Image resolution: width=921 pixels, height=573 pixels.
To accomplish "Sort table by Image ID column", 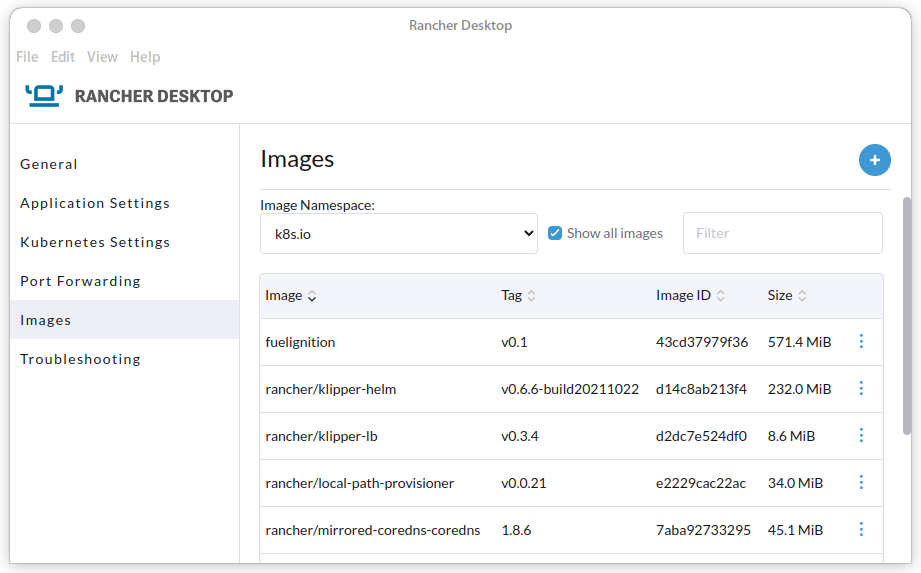I will (x=690, y=295).
